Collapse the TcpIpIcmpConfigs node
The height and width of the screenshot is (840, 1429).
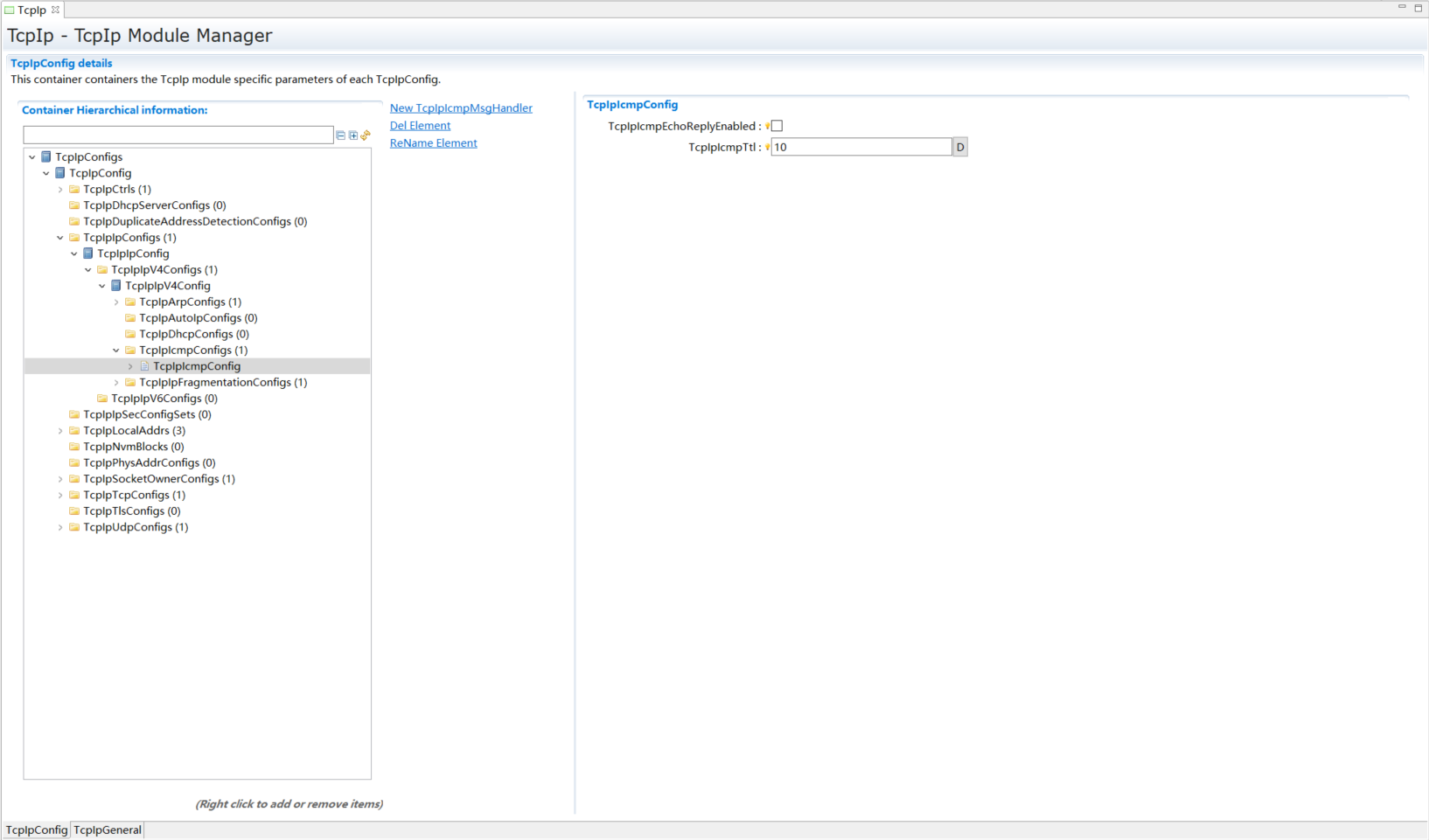(116, 351)
